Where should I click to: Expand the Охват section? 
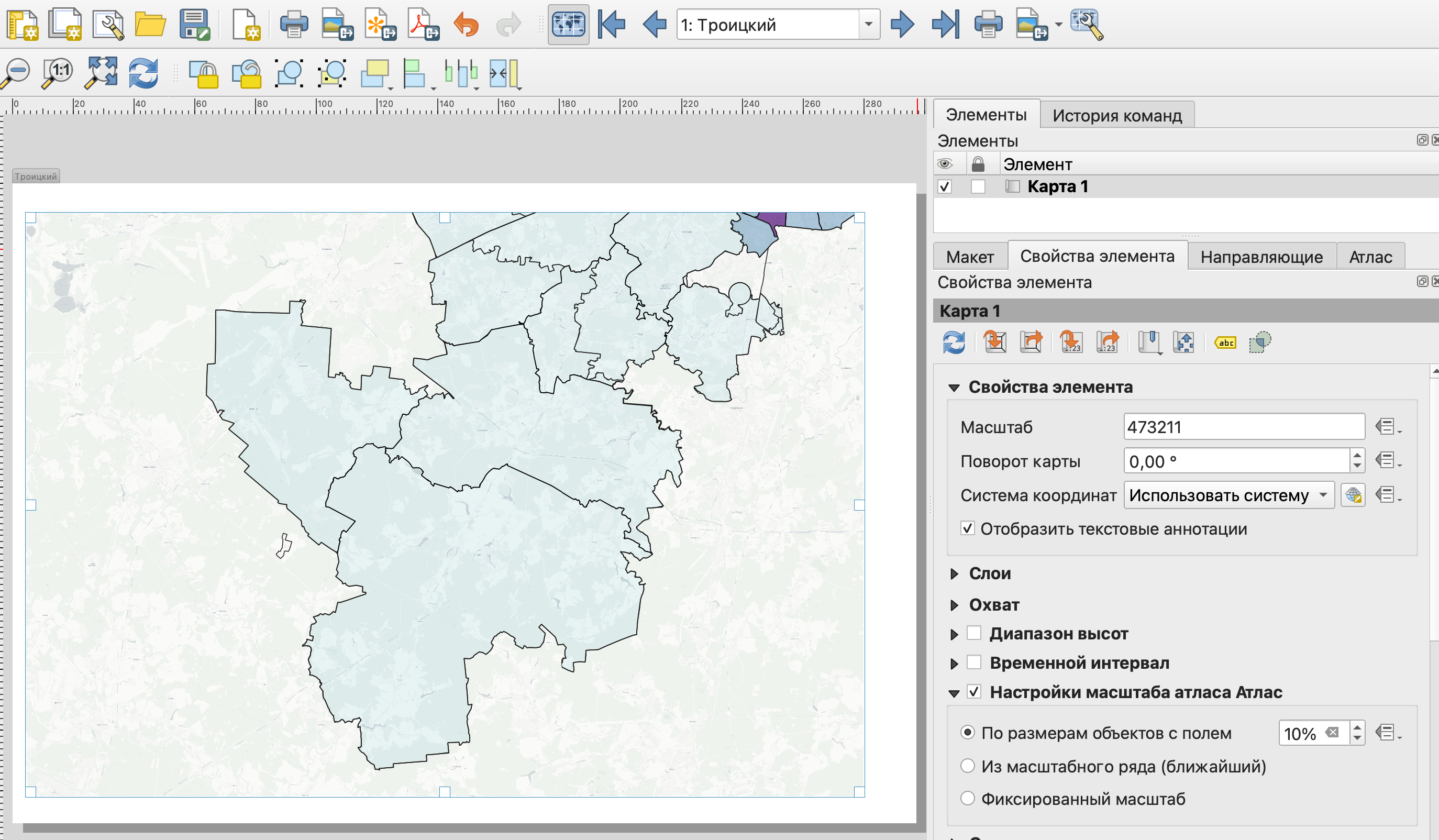click(954, 605)
